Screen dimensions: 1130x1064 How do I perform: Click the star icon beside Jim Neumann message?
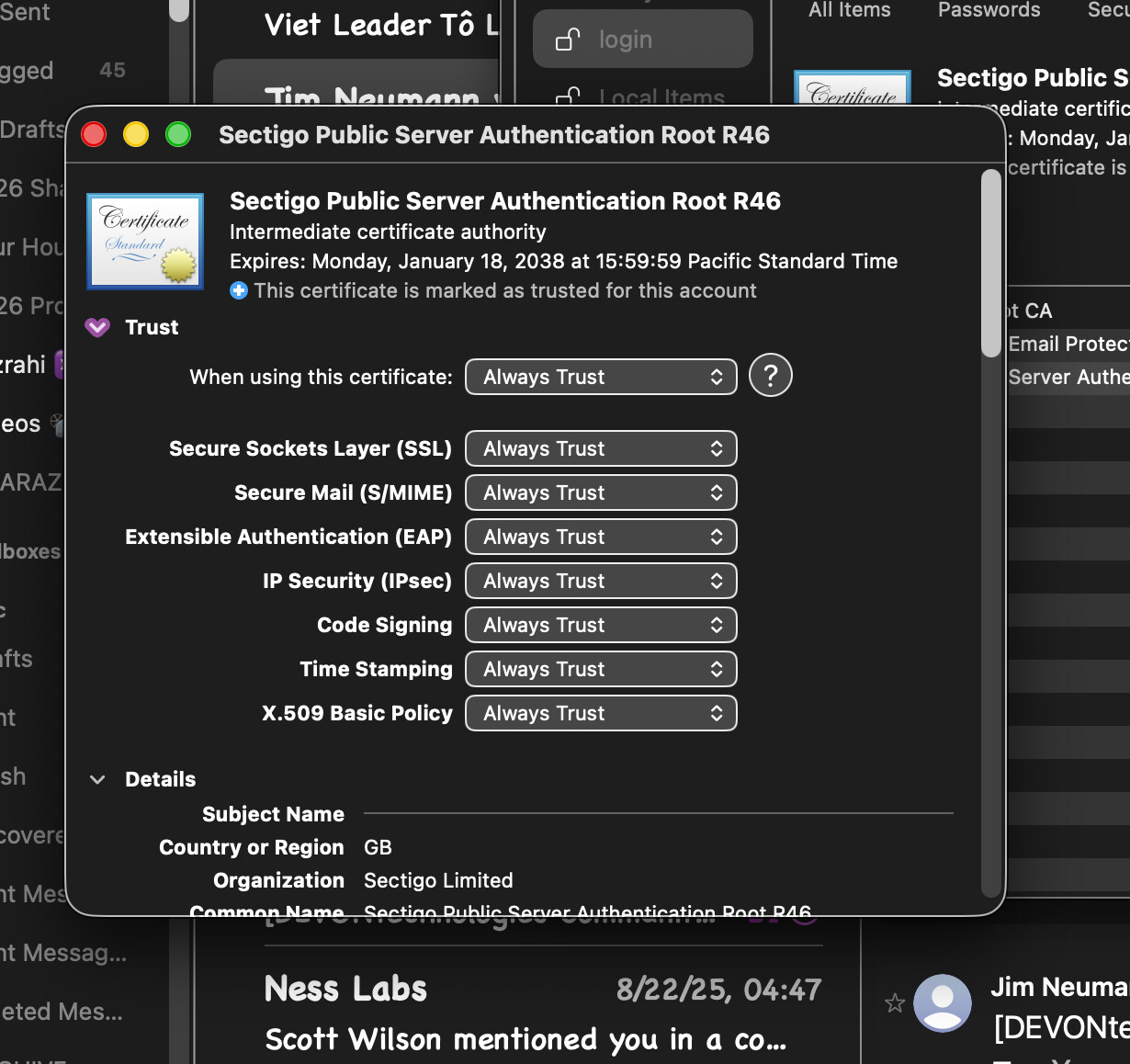(x=895, y=1002)
